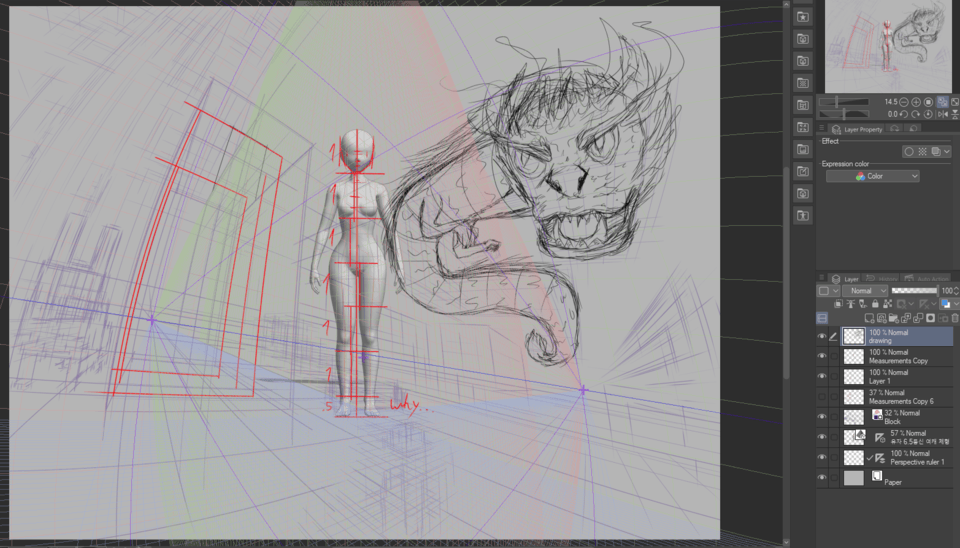Viewport: 960px width, 548px height.
Task: Flip canvas vertically in Navigator
Action: pos(955,114)
